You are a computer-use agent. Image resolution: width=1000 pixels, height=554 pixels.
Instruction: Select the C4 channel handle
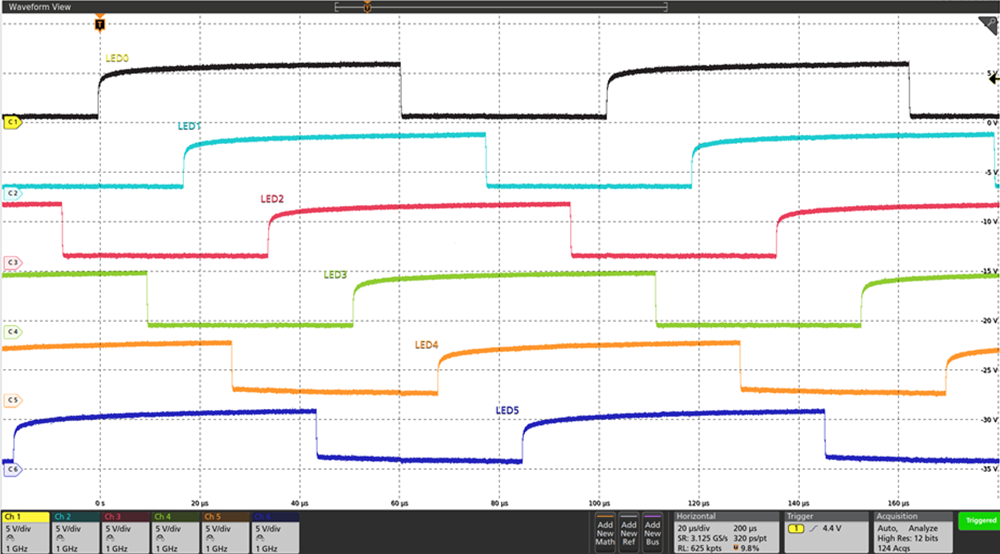click(12, 332)
